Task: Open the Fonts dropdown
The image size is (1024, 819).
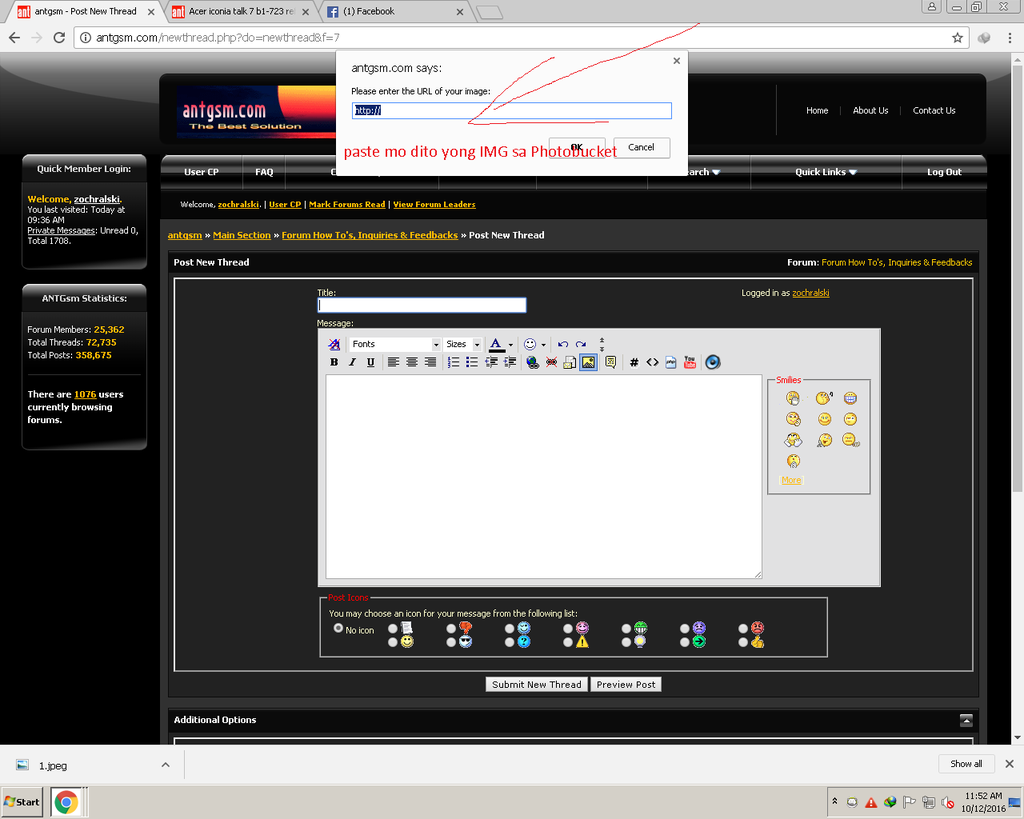Action: [395, 344]
